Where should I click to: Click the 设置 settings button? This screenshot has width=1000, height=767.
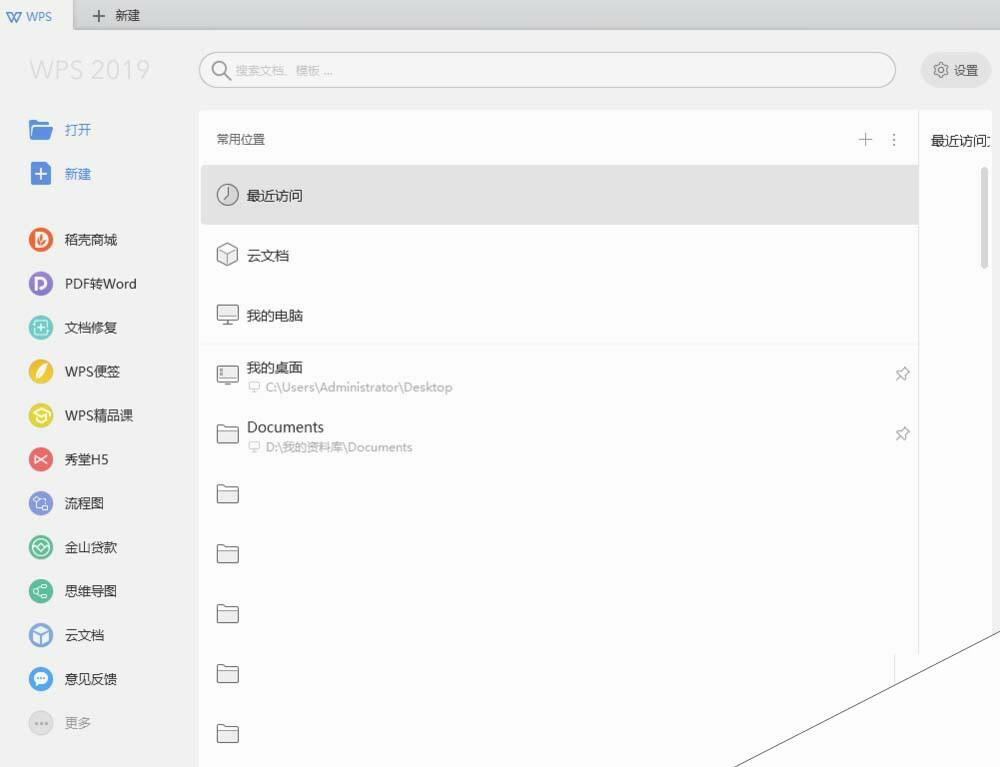pyautogui.click(x=955, y=70)
